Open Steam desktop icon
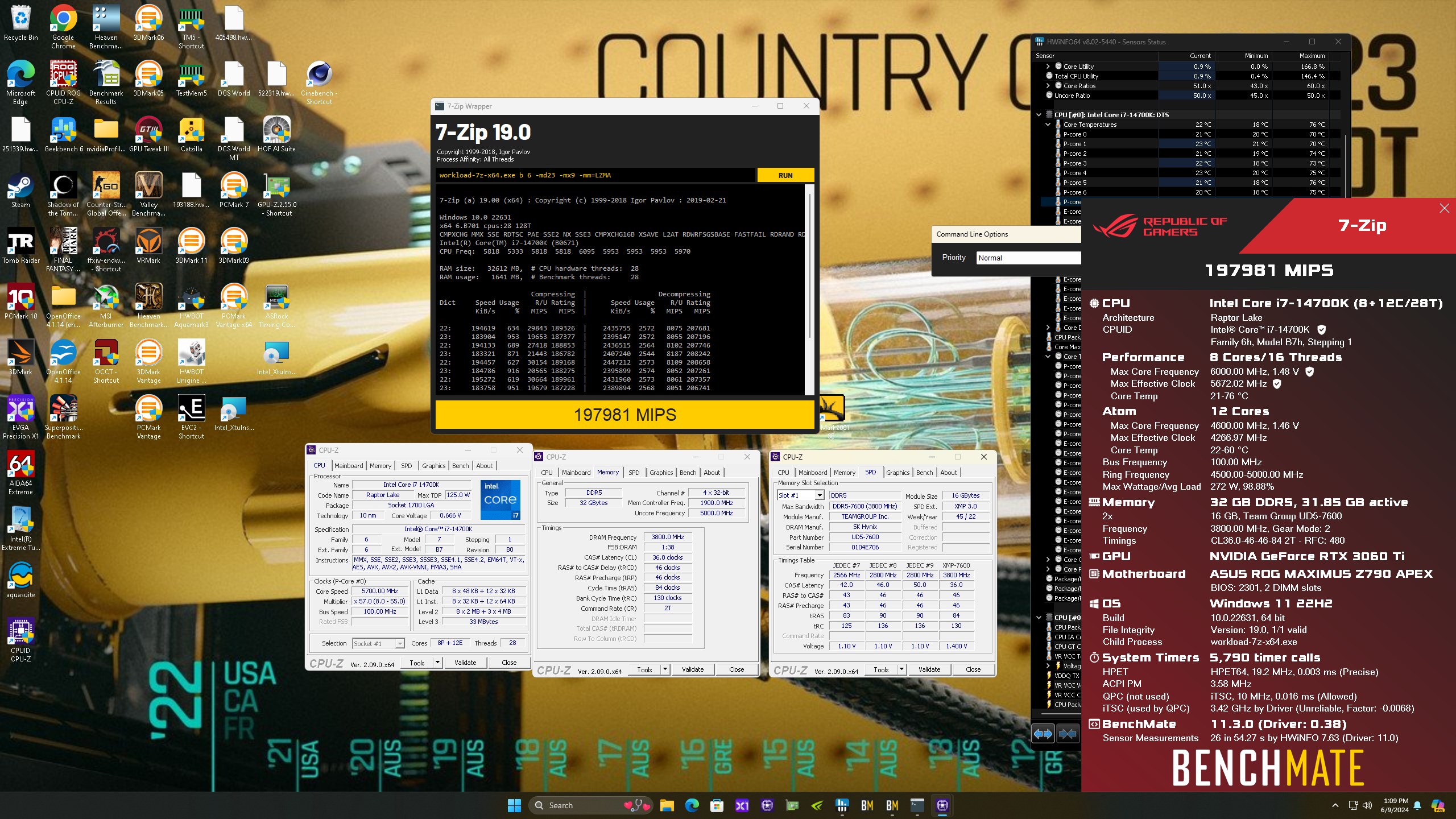The height and width of the screenshot is (819, 1456). click(x=20, y=191)
